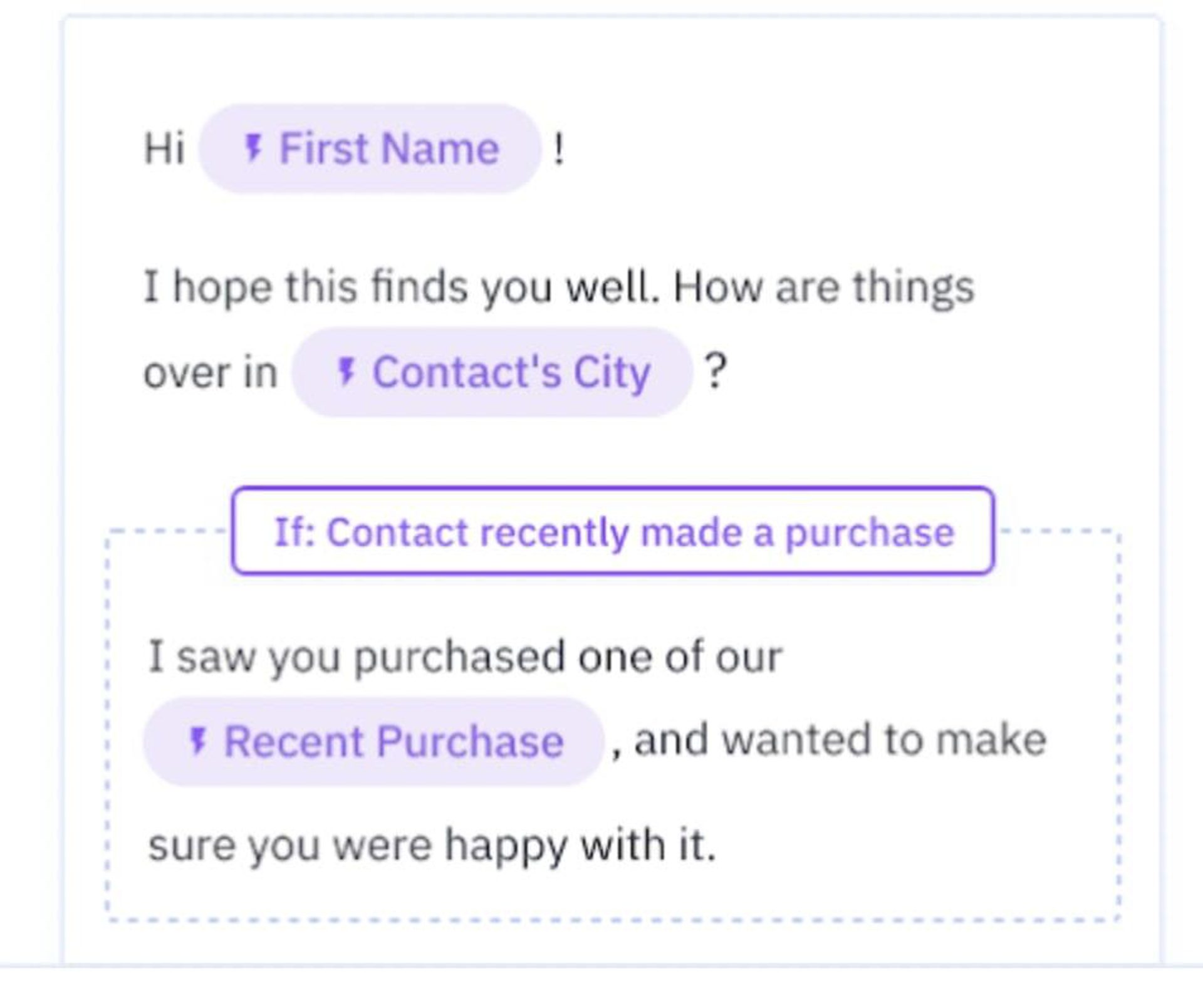The width and height of the screenshot is (1203, 1008).
Task: Place cursor in 'I hope this finds you well'
Action: (x=401, y=288)
